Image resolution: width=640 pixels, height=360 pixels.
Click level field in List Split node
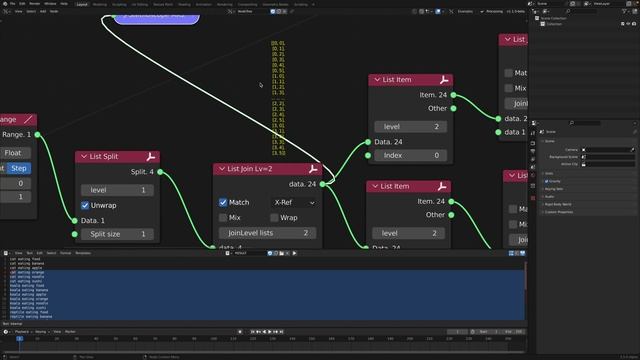pyautogui.click(x=117, y=190)
